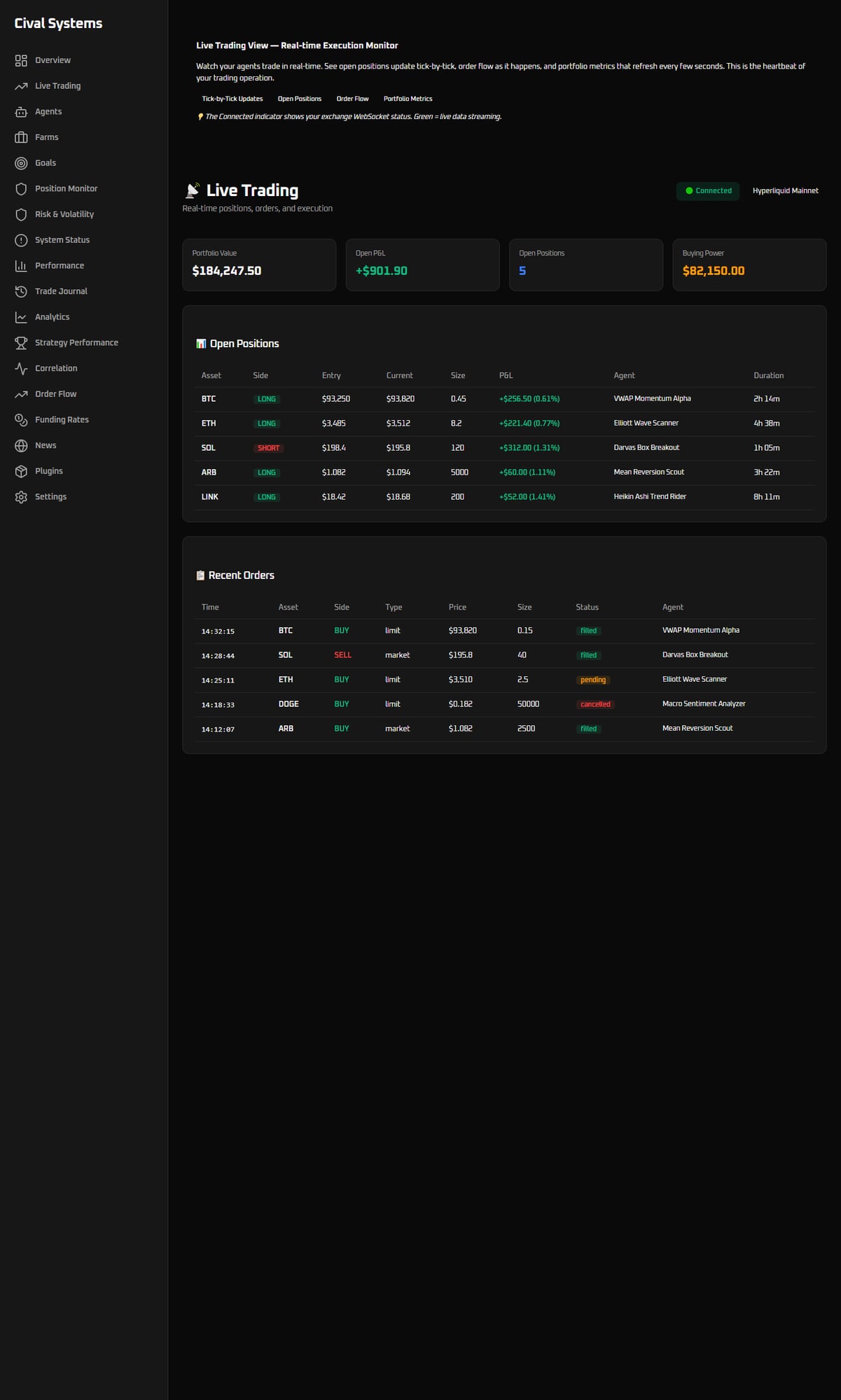Click the Goals target icon
Screen dimensions: 841x1400
(21, 163)
